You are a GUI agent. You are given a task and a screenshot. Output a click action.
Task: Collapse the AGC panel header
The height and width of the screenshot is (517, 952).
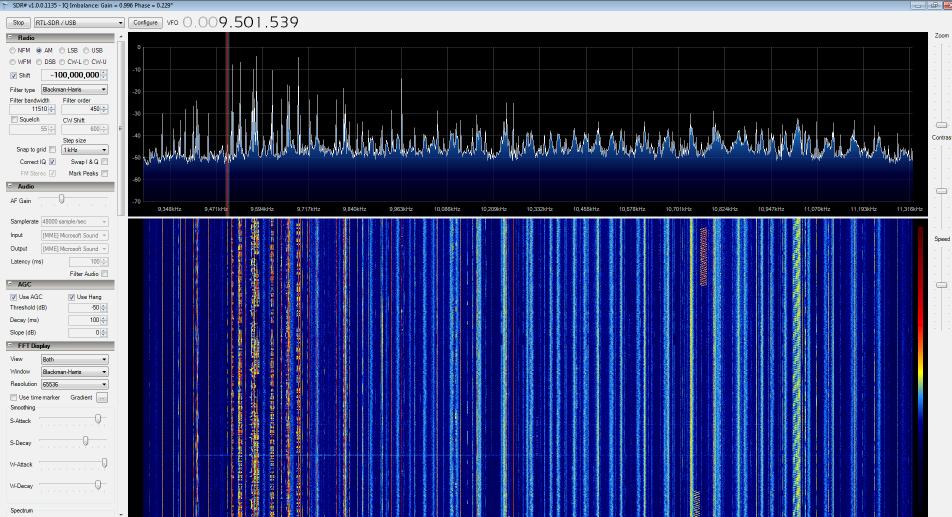tap(60, 284)
